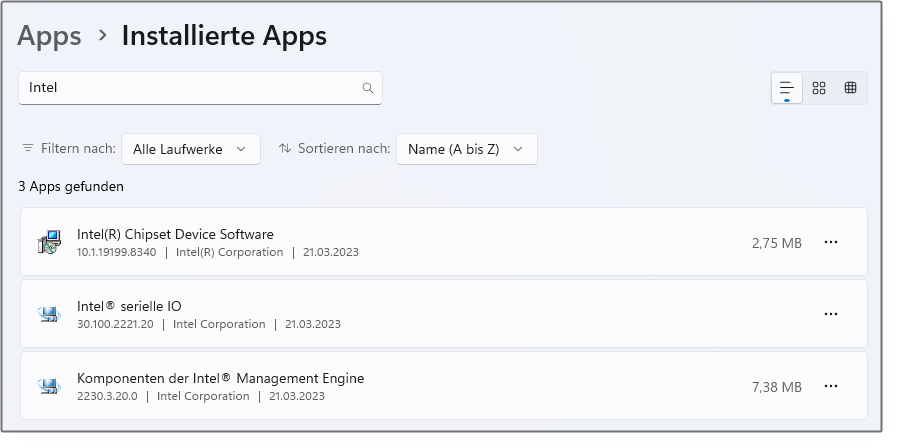The height and width of the screenshot is (448, 898).
Task: Select Intel(R) Chipset Device Software name
Action: [x=175, y=234]
